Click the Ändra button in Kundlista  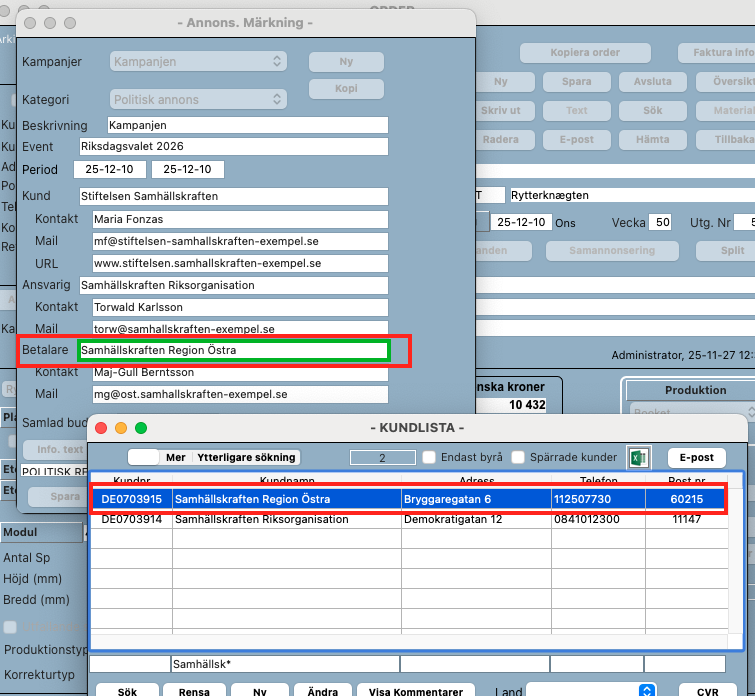tap(320, 691)
